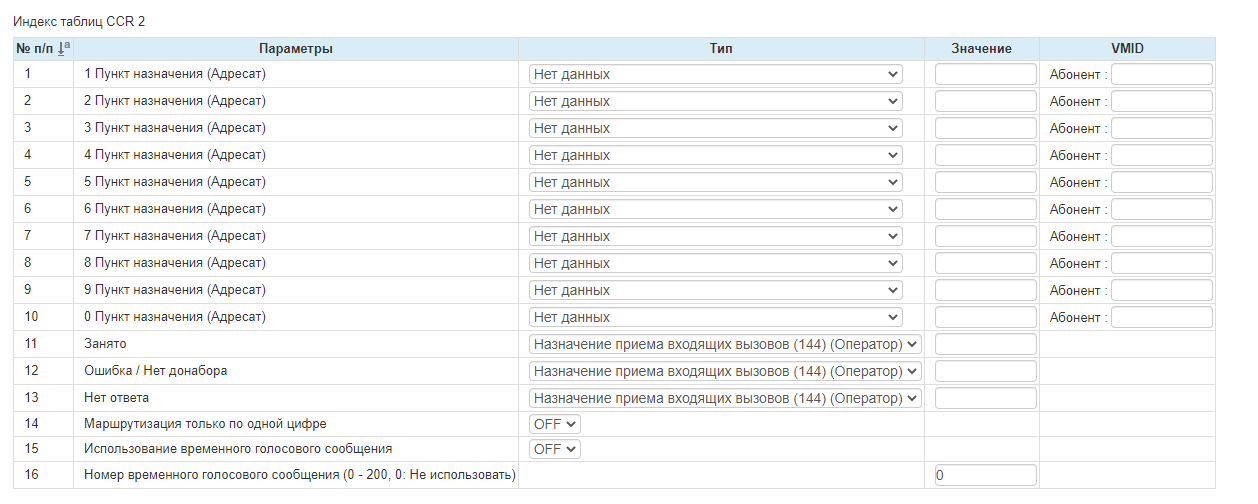Click Абонент VMID field in row 2
Screen dimensions: 1258x504
pos(1161,101)
